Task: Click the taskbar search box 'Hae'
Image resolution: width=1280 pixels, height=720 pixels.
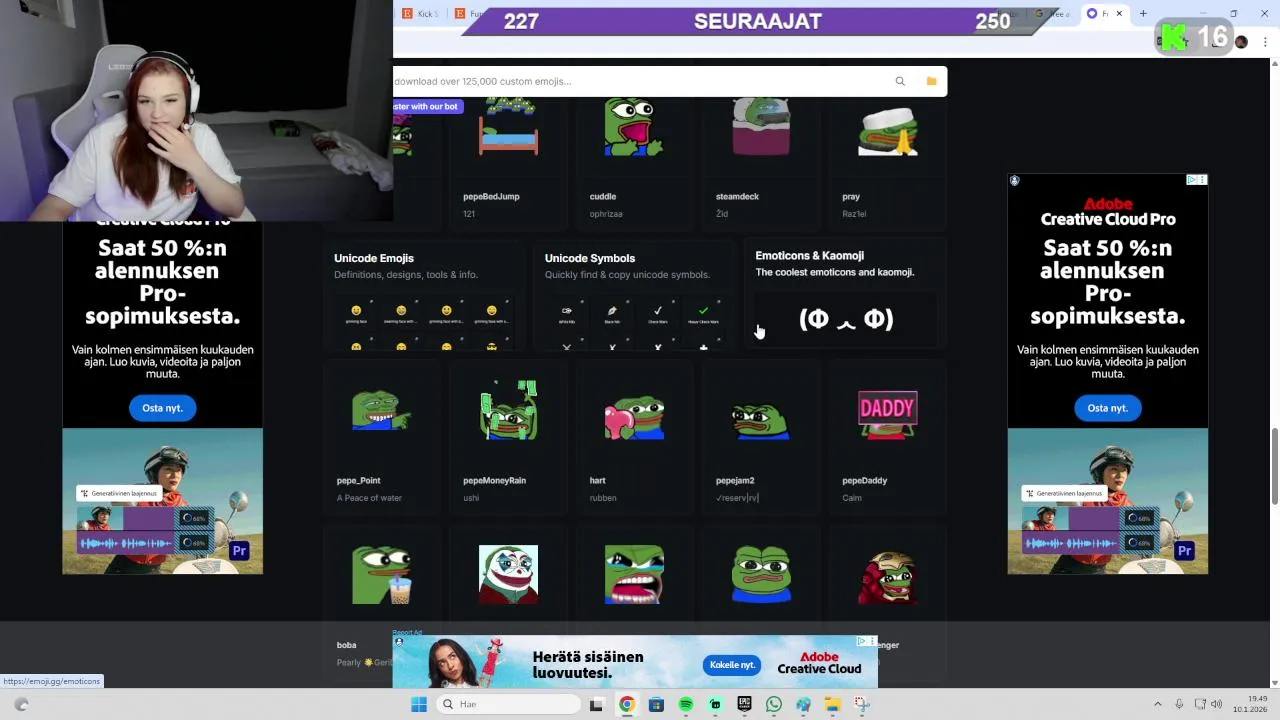Action: click(x=507, y=704)
